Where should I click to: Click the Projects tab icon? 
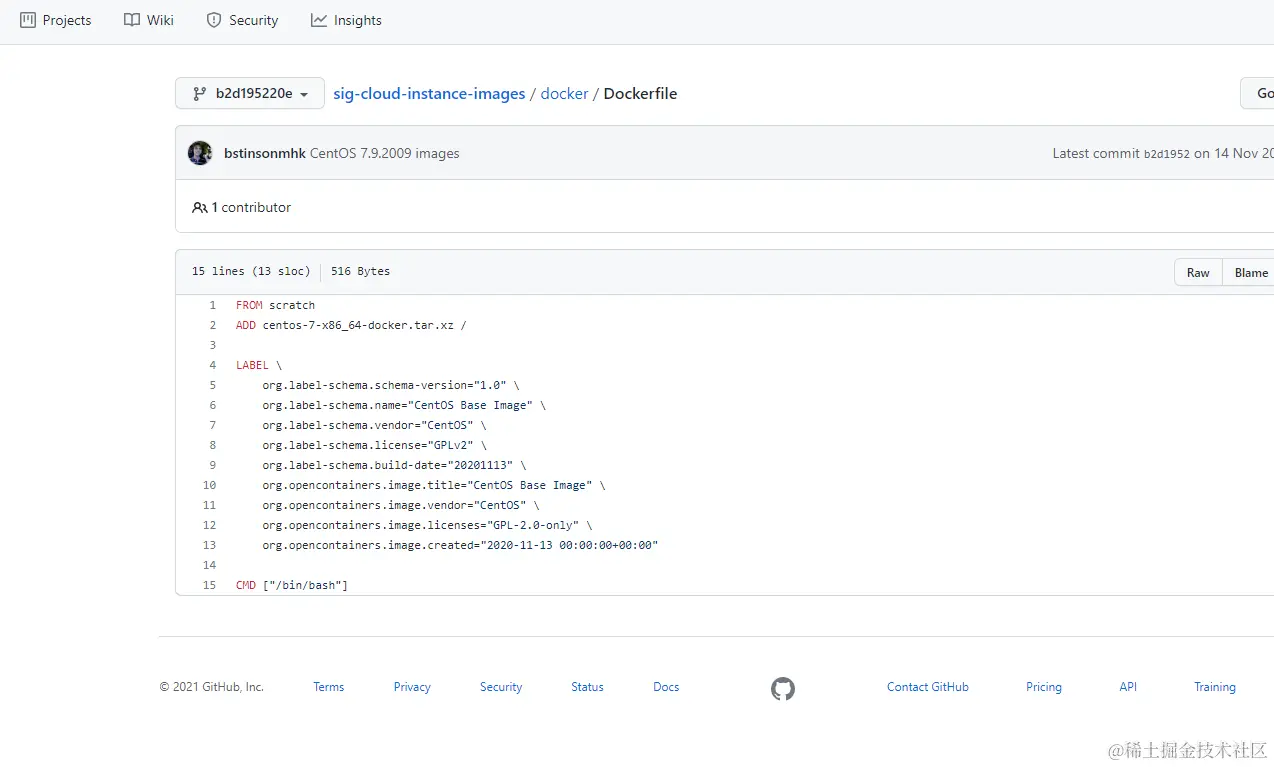pyautogui.click(x=28, y=20)
